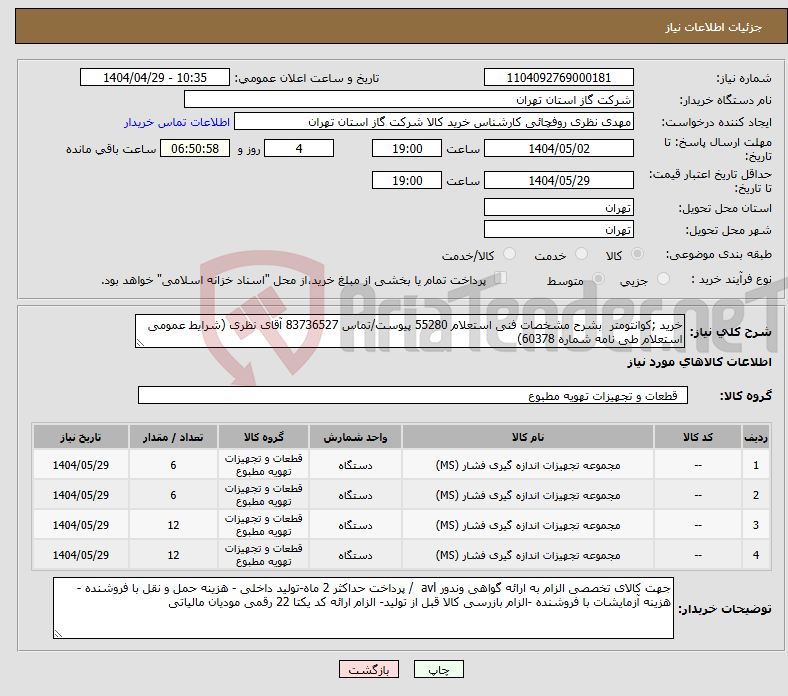
Task: Click item name in row 2 of goods table
Action: [x=528, y=495]
